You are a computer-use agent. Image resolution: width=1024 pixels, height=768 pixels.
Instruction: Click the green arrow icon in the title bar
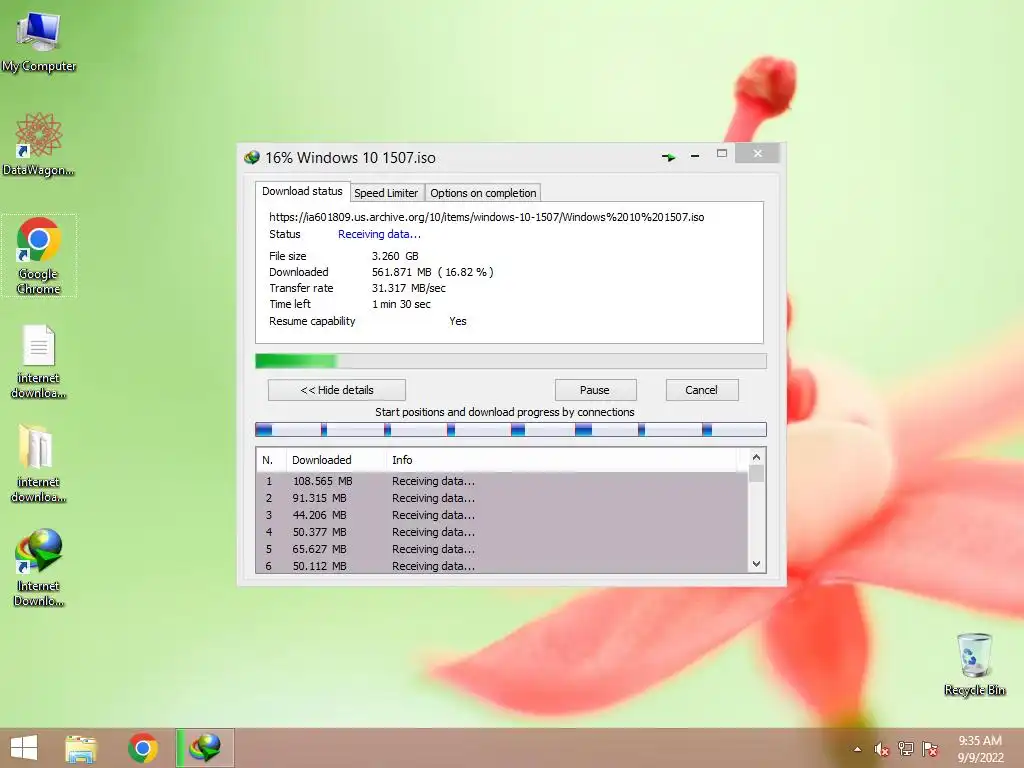(x=668, y=157)
